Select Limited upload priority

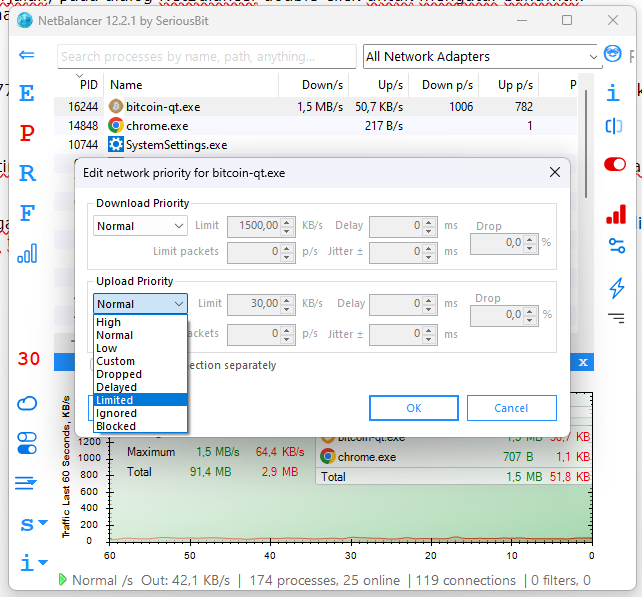tap(140, 400)
